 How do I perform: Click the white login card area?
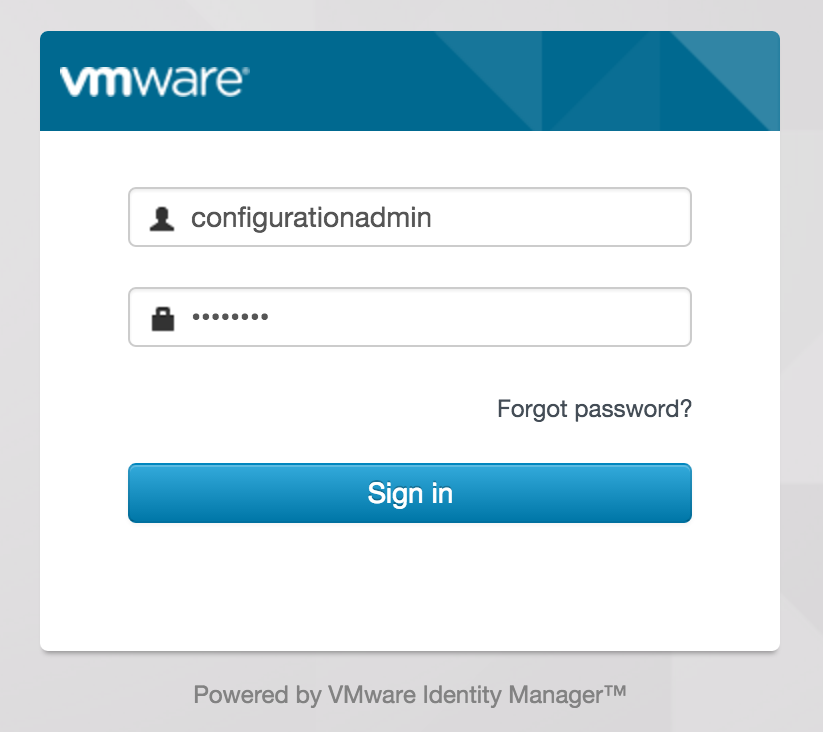pyautogui.click(x=410, y=590)
